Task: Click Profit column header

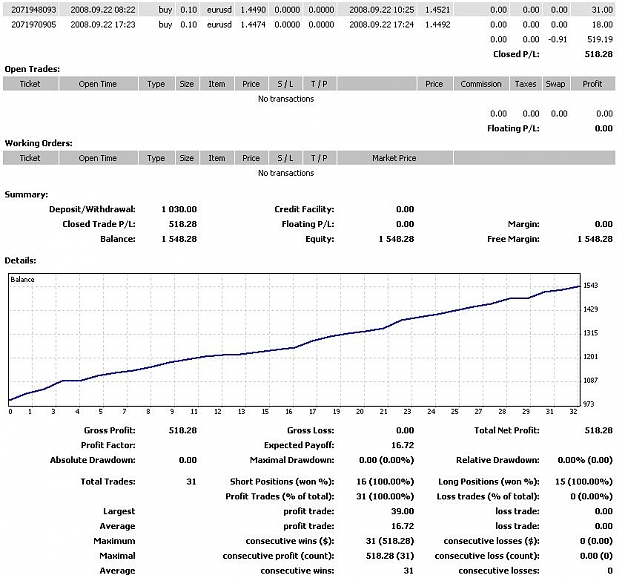Action: click(592, 84)
